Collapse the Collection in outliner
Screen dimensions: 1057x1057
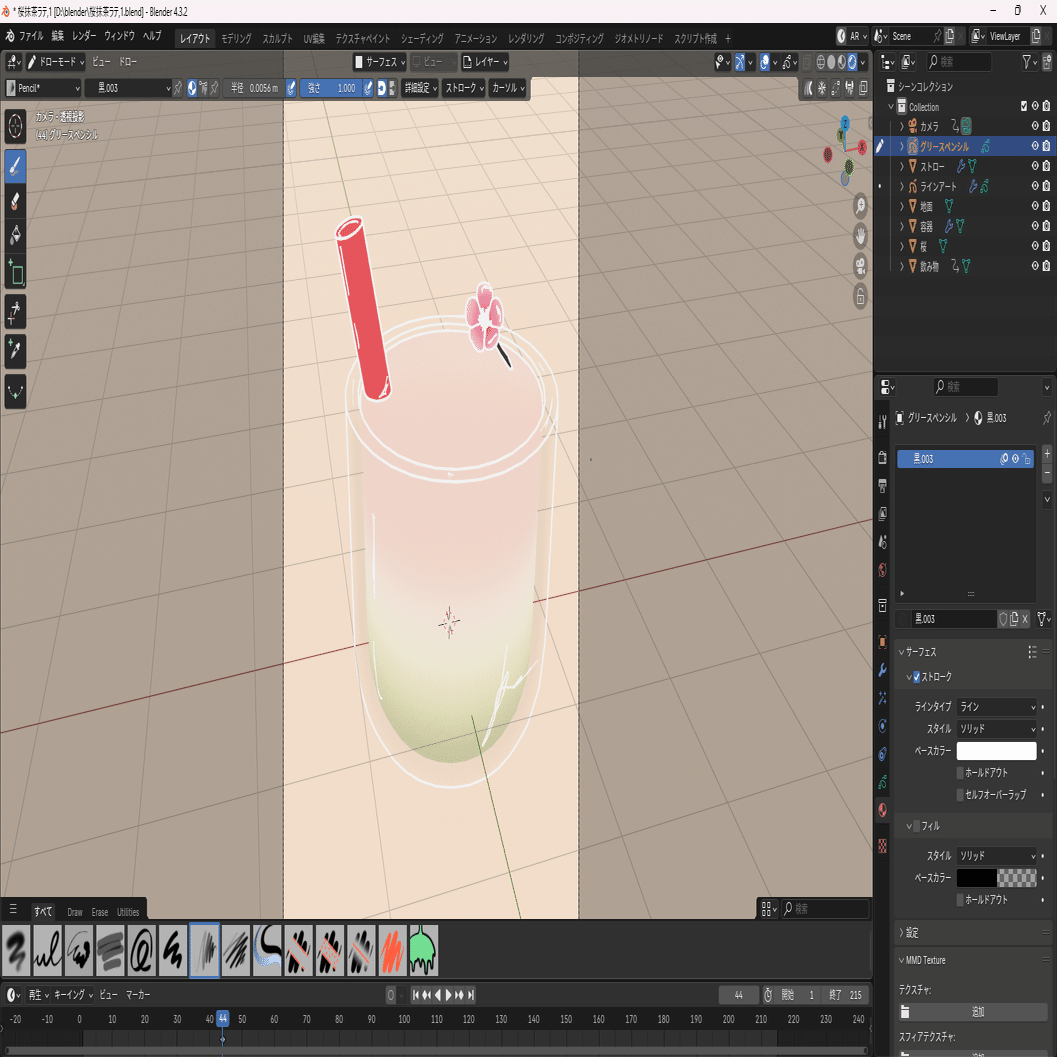tap(890, 107)
